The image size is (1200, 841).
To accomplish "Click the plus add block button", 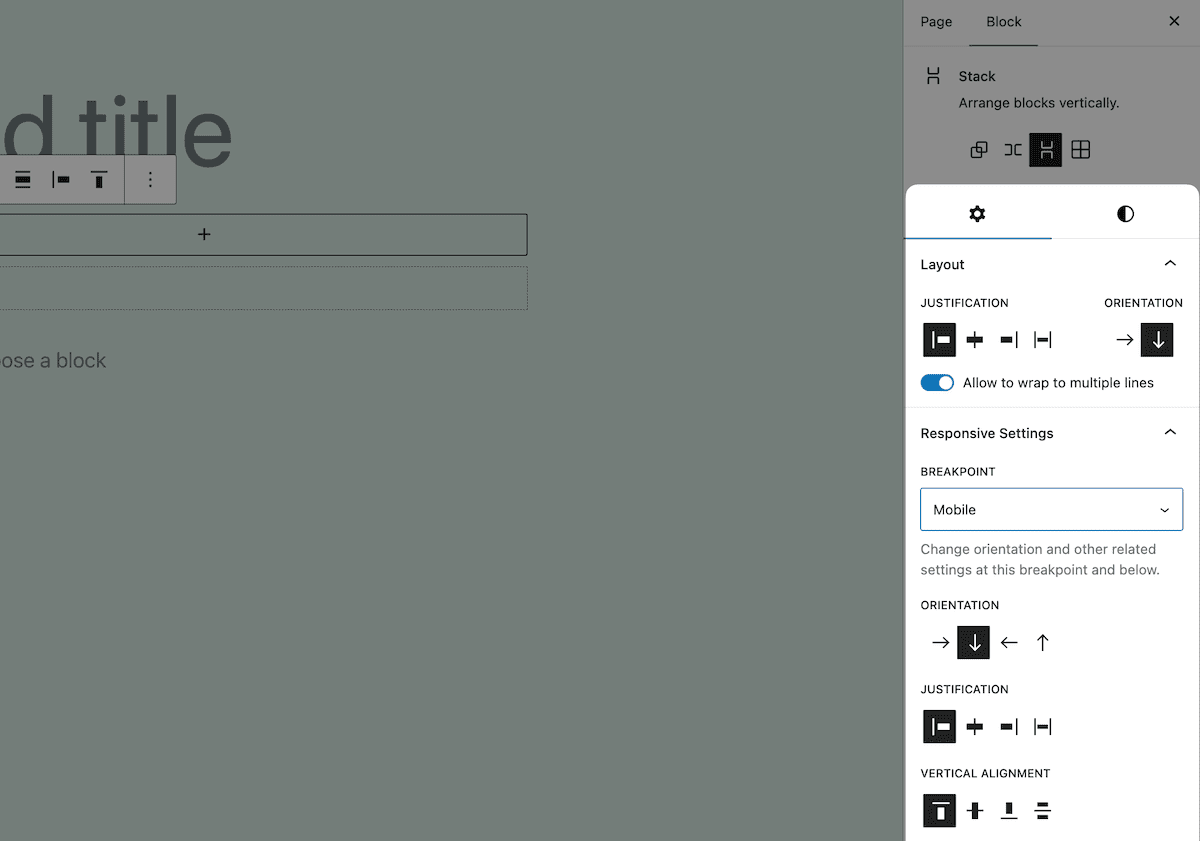I will pyautogui.click(x=204, y=234).
